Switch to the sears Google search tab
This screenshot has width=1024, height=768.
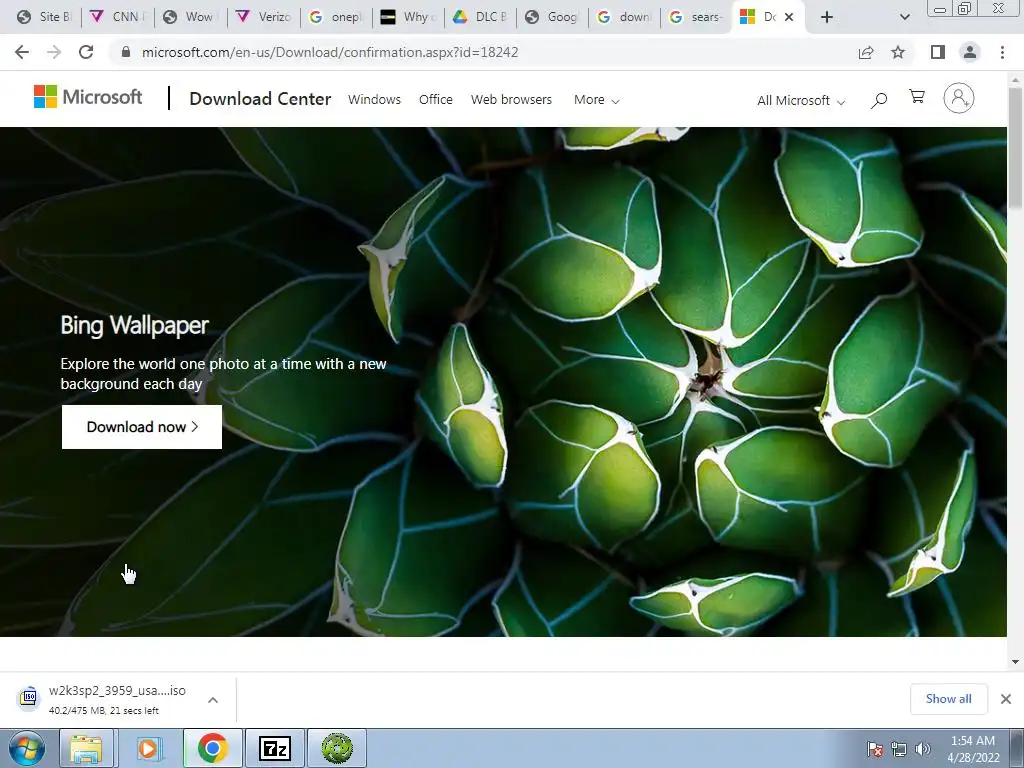(697, 17)
